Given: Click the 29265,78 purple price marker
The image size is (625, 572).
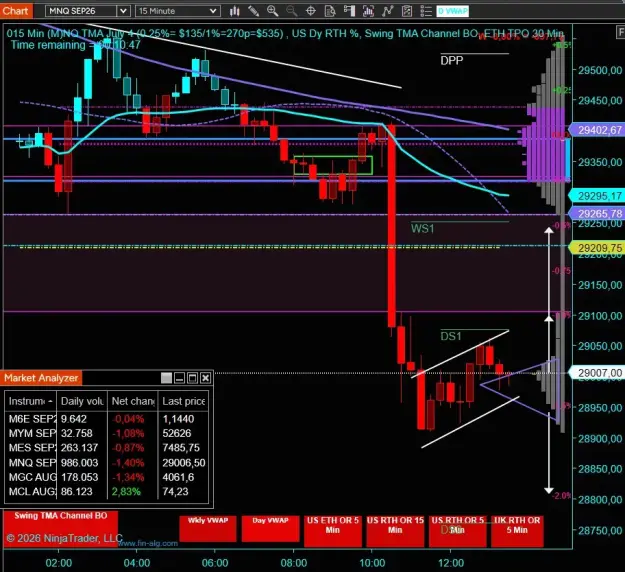Looking at the screenshot, I should click(597, 213).
